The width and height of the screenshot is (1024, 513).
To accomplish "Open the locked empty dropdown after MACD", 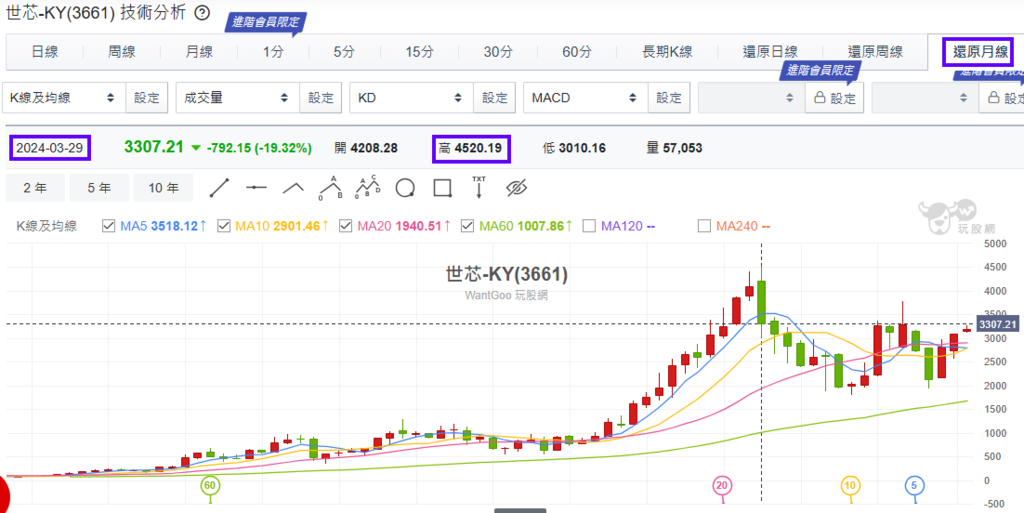I will coord(751,98).
